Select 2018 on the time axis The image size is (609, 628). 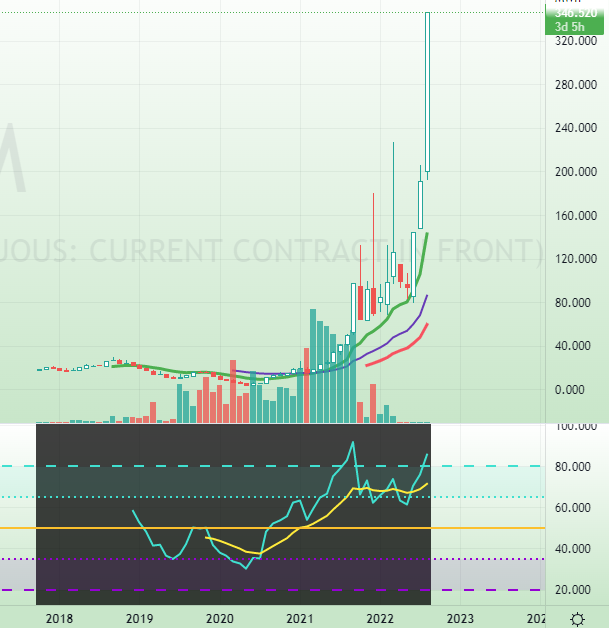coord(59,619)
